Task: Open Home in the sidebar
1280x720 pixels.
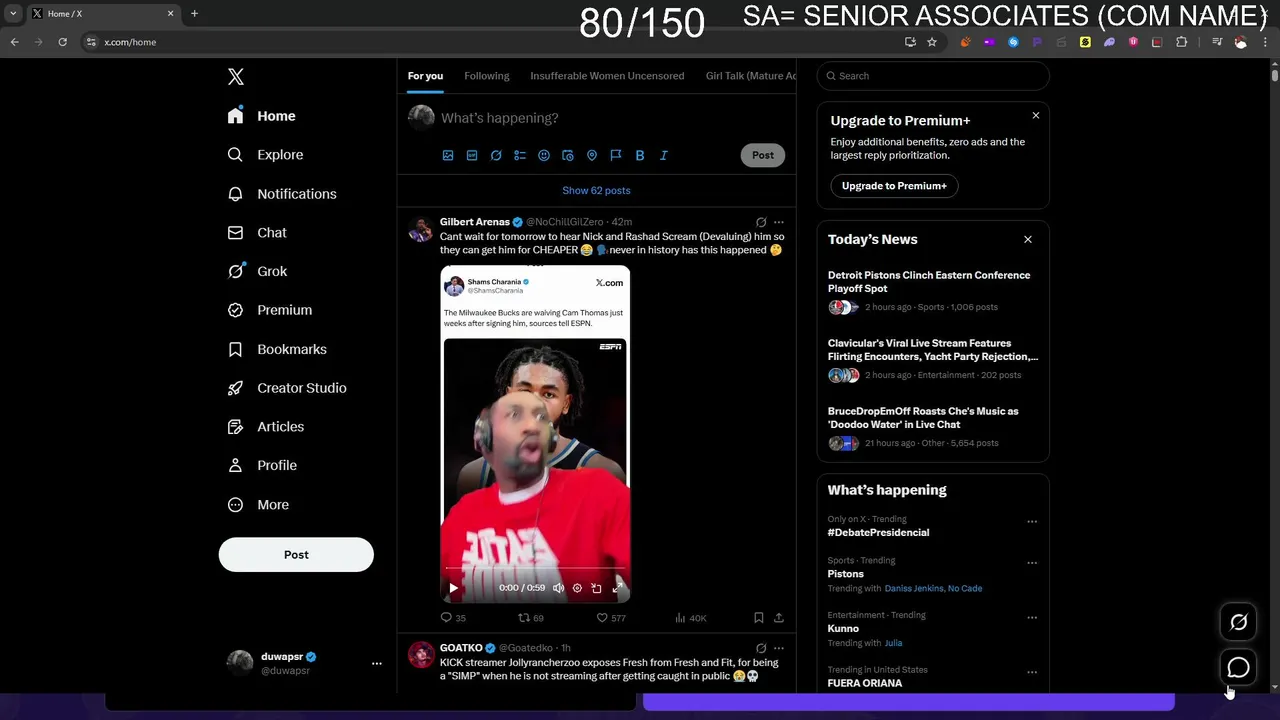Action: tap(261, 116)
